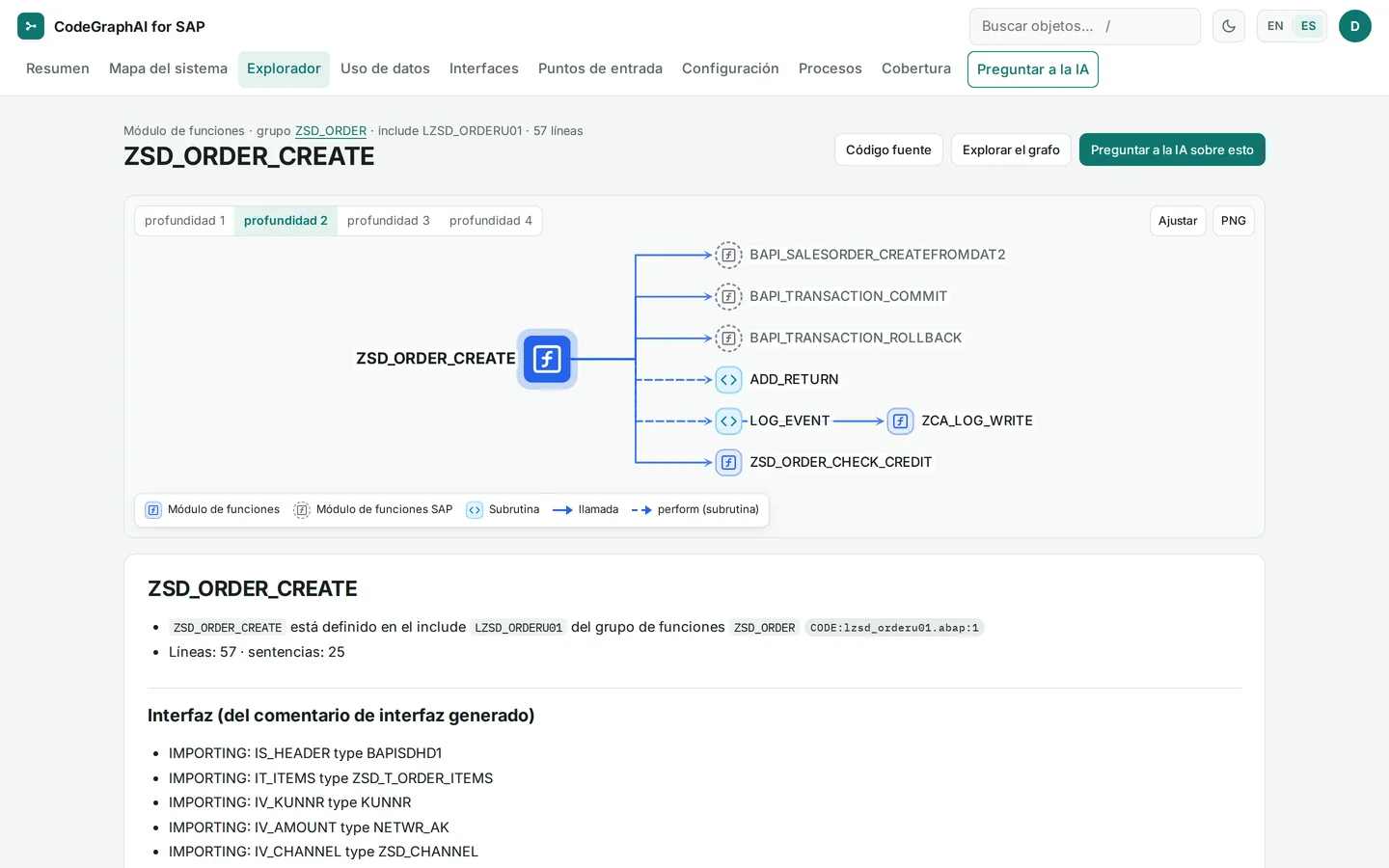Click the CodeGraphAI logo icon
The image size is (1389, 868).
pyautogui.click(x=31, y=26)
